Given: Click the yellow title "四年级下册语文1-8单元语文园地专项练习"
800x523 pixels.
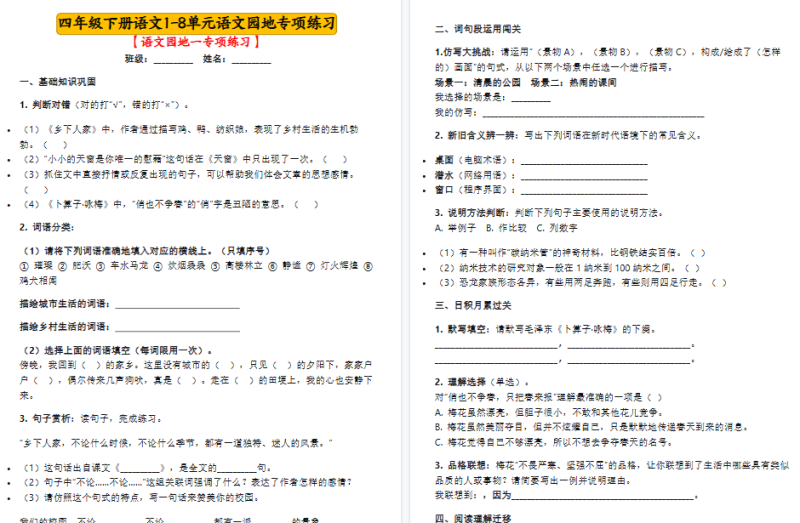Looking at the screenshot, I should coord(196,23).
